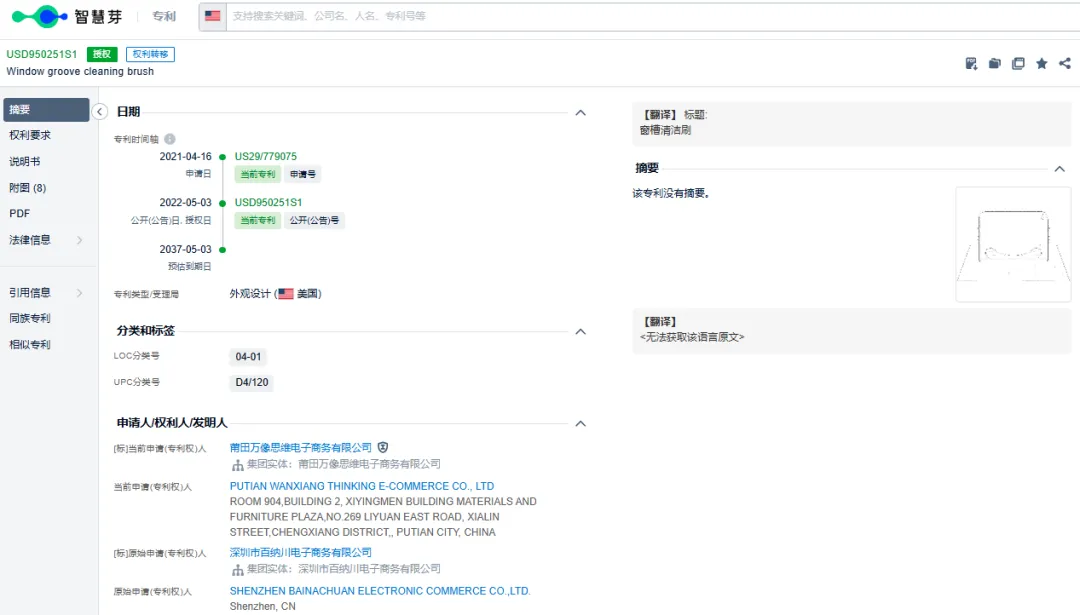This screenshot has width=1080, height=615.
Task: Collapse the 日期 section
Action: [x=581, y=112]
